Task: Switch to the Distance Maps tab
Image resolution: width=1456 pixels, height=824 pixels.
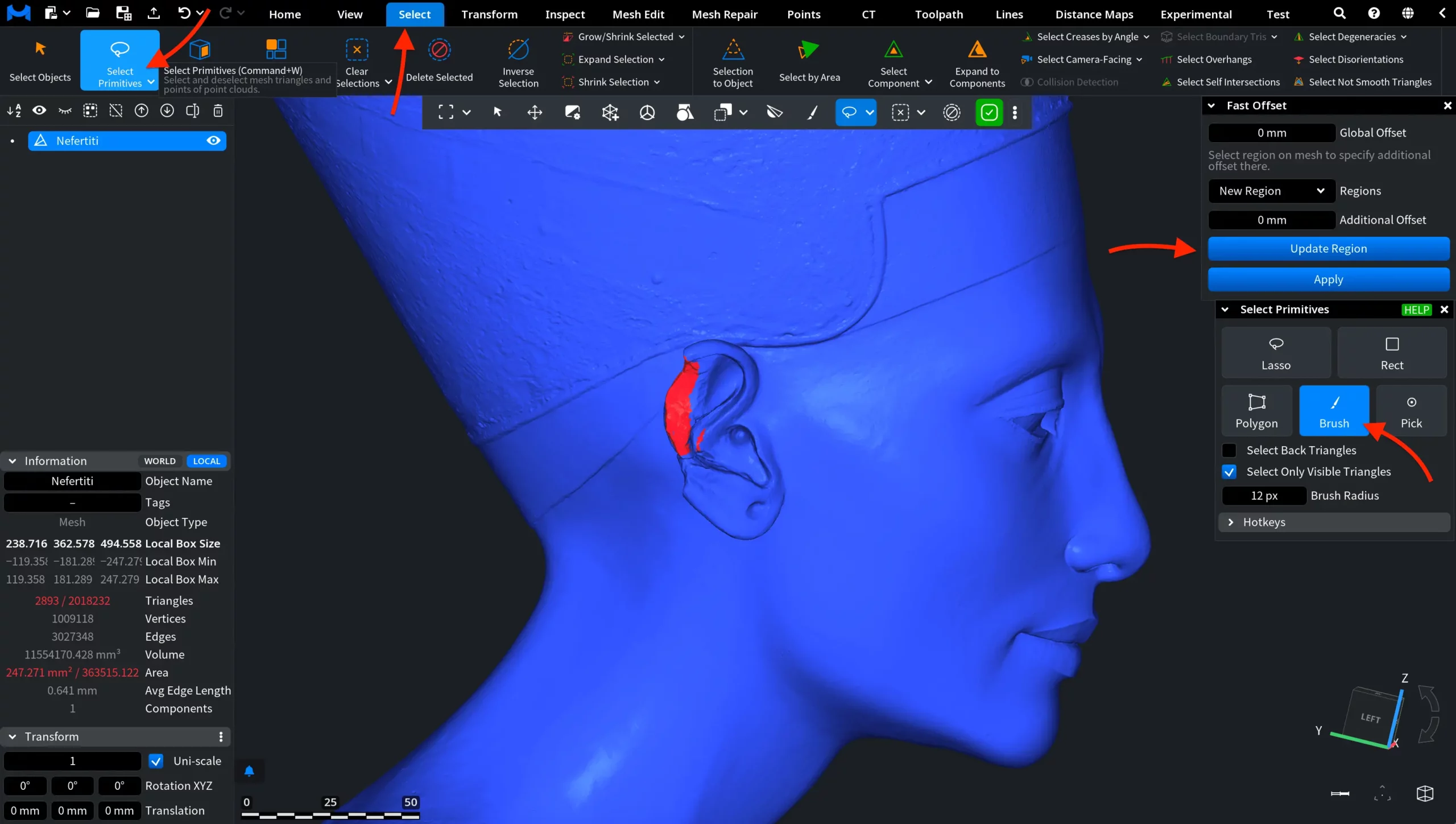Action: tap(1094, 14)
